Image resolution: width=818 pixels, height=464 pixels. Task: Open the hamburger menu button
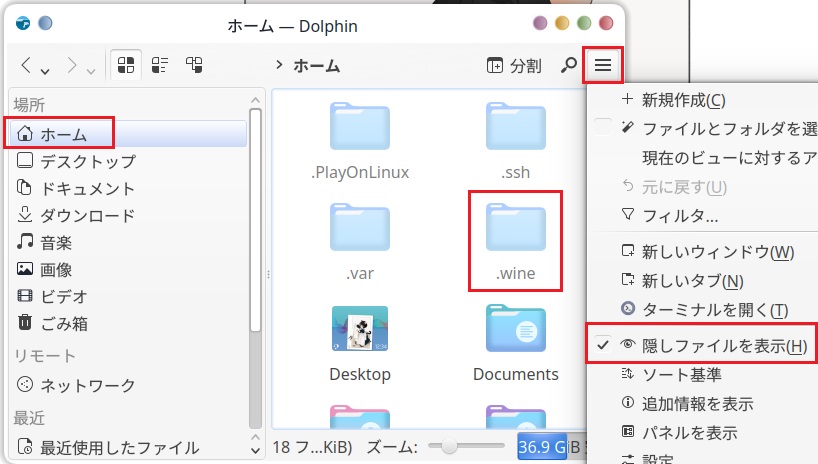click(602, 66)
